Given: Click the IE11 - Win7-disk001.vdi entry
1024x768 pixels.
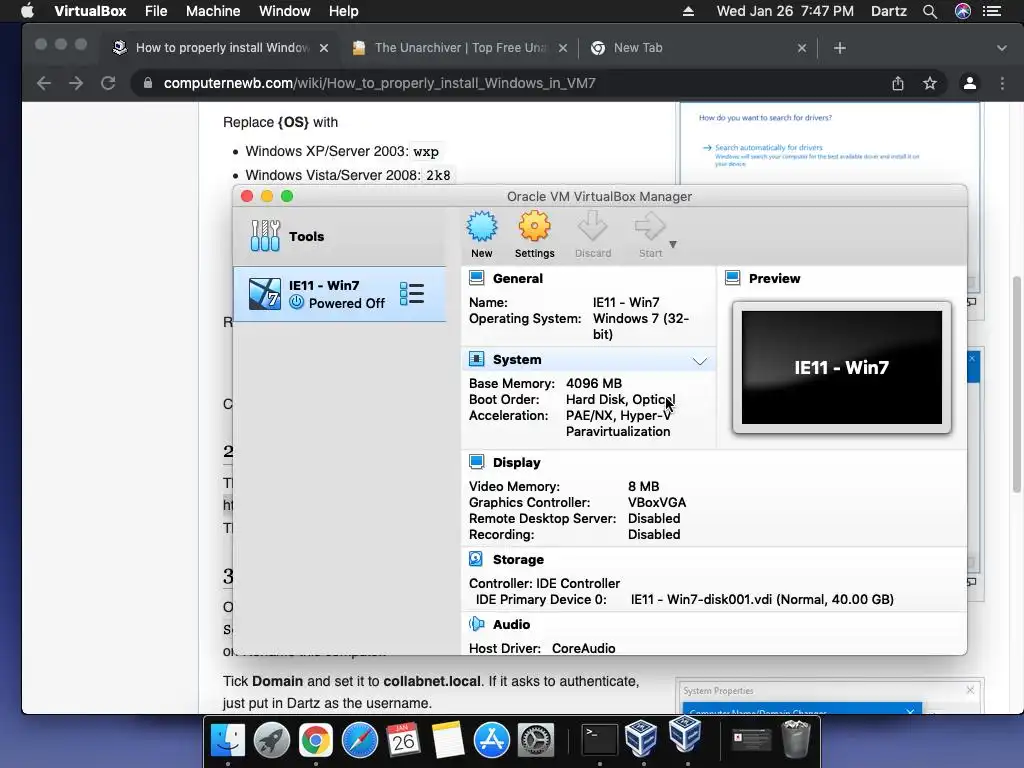Looking at the screenshot, I should 762,600.
